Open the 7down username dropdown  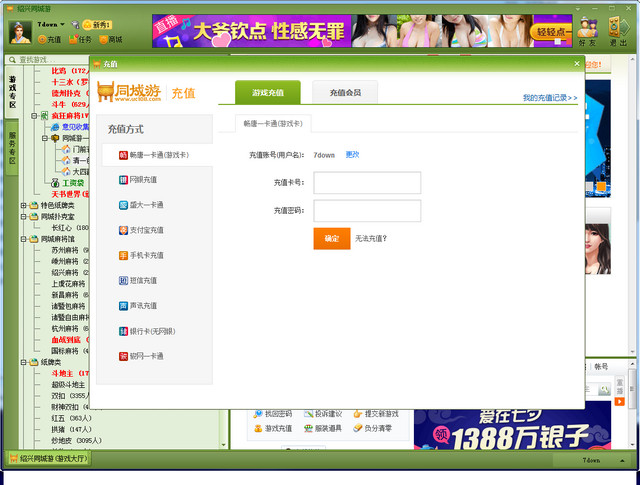click(62, 24)
